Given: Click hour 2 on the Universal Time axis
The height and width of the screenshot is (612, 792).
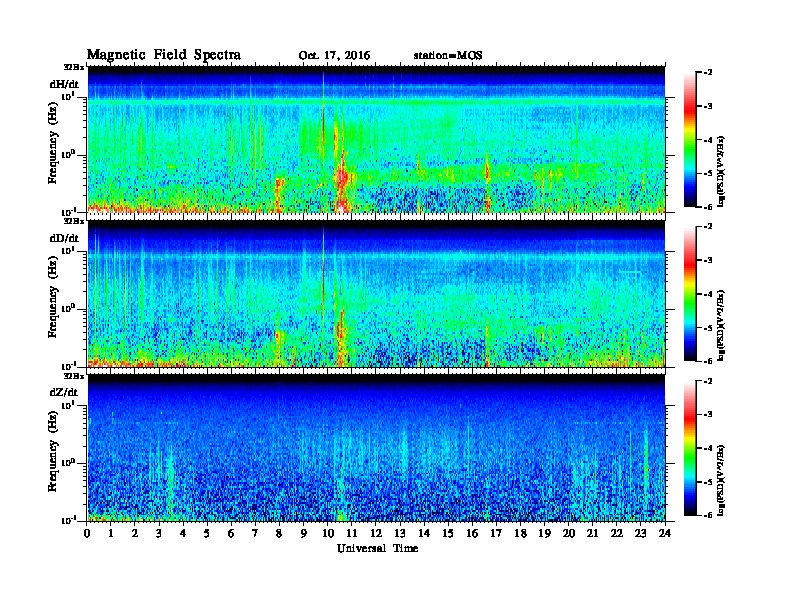Looking at the screenshot, I should coord(135,533).
